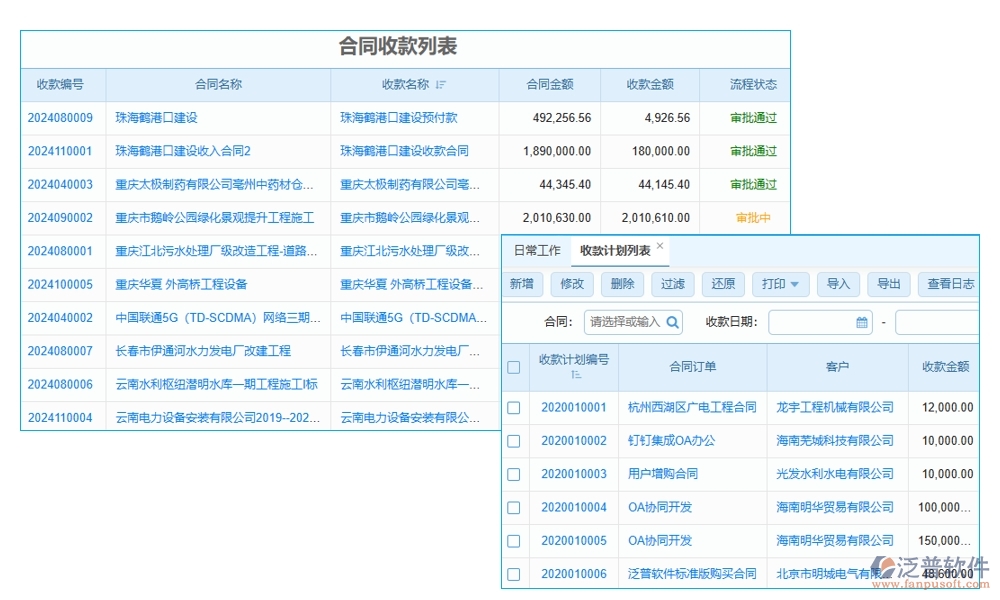Export the list with 导出
The height and width of the screenshot is (600, 1000).
[888, 284]
